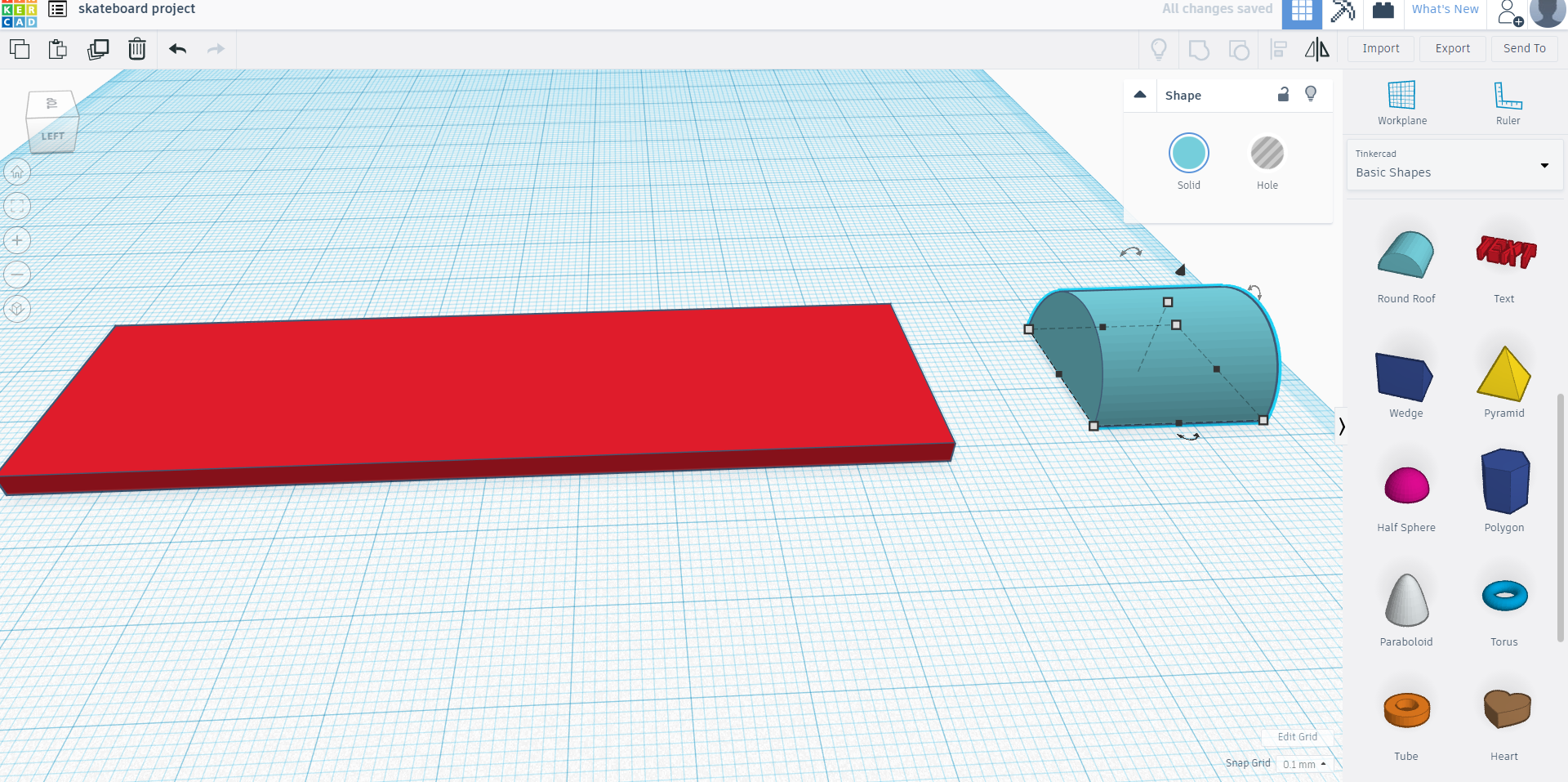The height and width of the screenshot is (782, 1568).
Task: Select the Ruler tool
Action: tap(1508, 103)
